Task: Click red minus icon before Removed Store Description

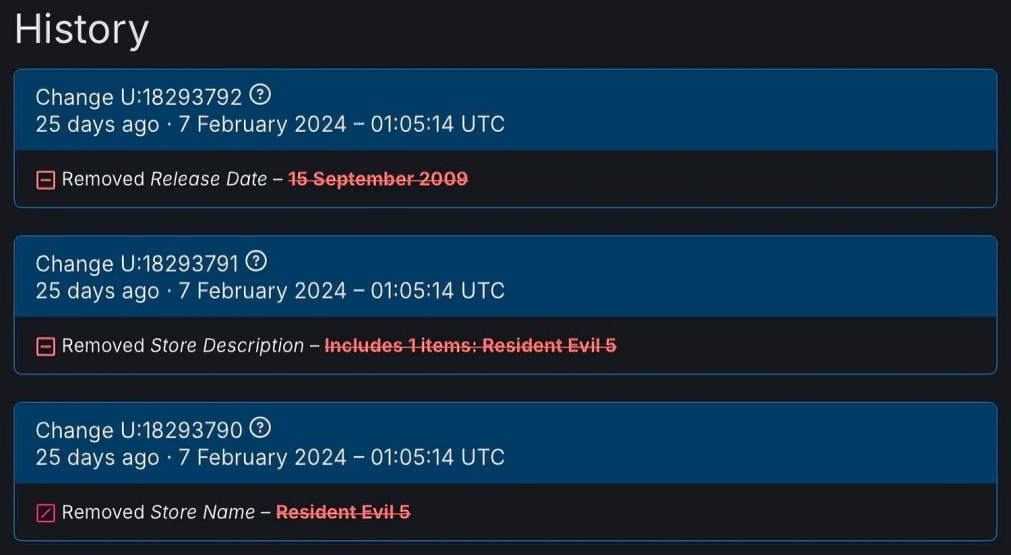Action: tap(45, 347)
